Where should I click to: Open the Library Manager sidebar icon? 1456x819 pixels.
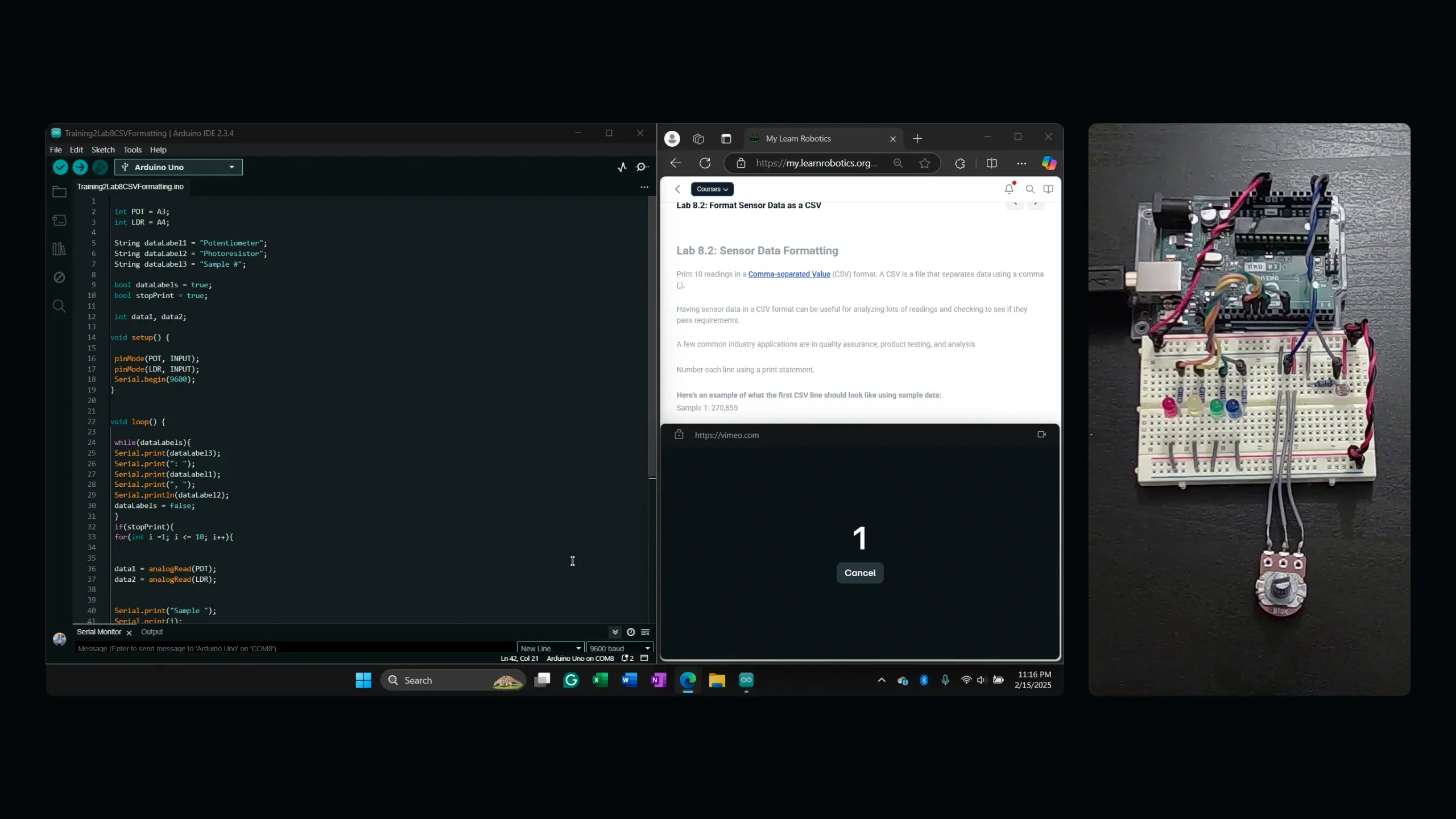[x=59, y=249]
